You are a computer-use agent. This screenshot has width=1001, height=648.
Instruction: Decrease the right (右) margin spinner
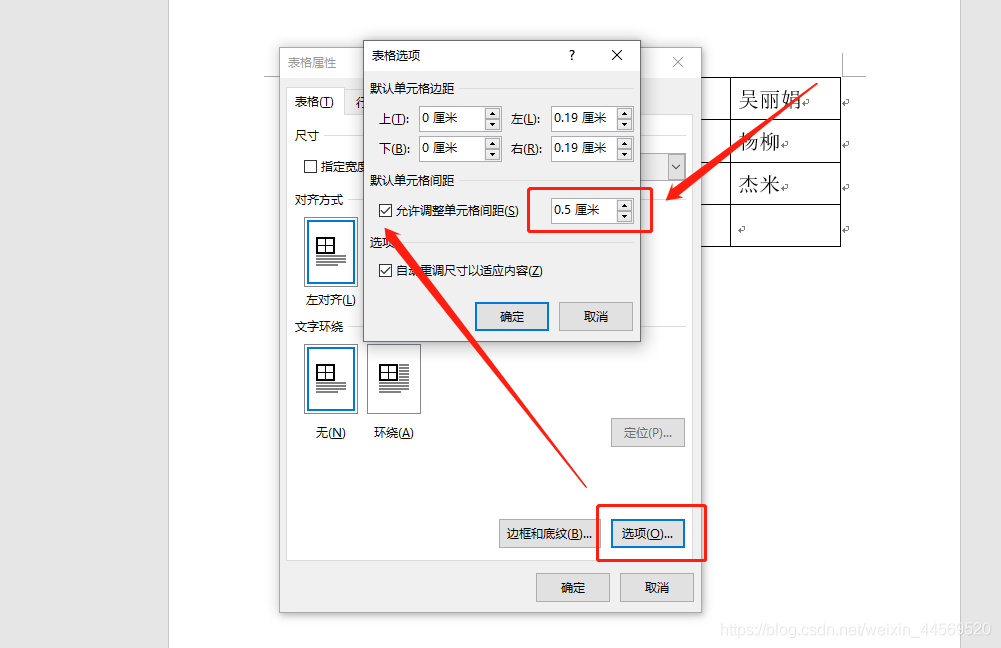(x=624, y=154)
